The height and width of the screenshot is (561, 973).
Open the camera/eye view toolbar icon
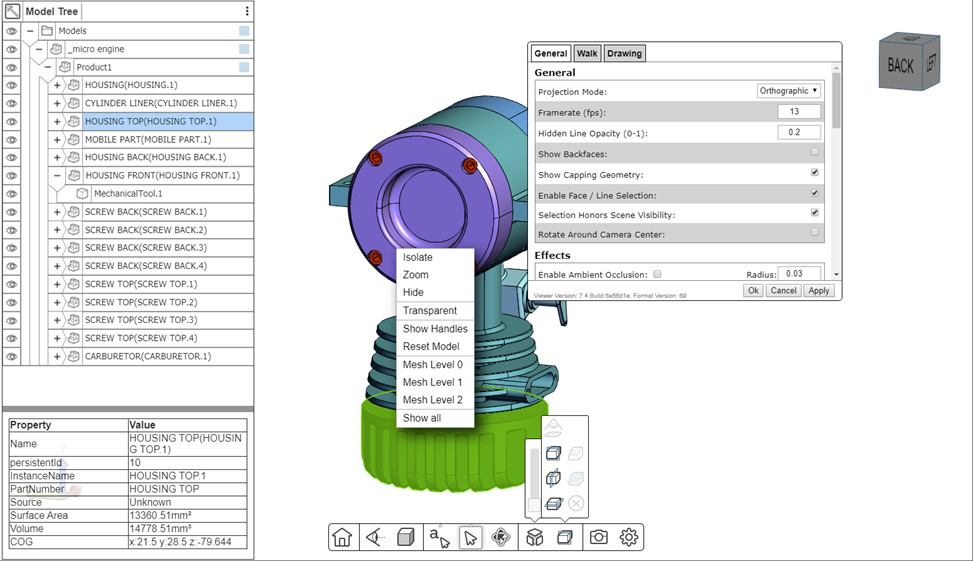tap(374, 538)
